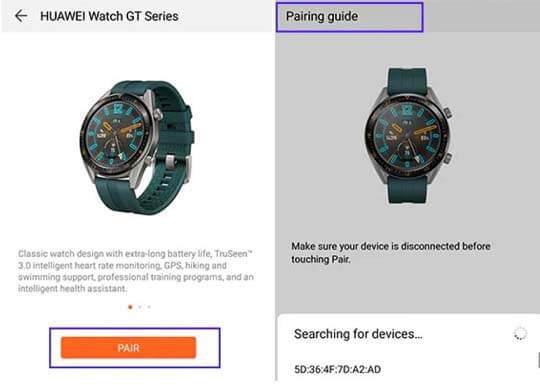The image size is (540, 385).
Task: Click the scrollbar handle beside the device list
Action: [x=539, y=360]
